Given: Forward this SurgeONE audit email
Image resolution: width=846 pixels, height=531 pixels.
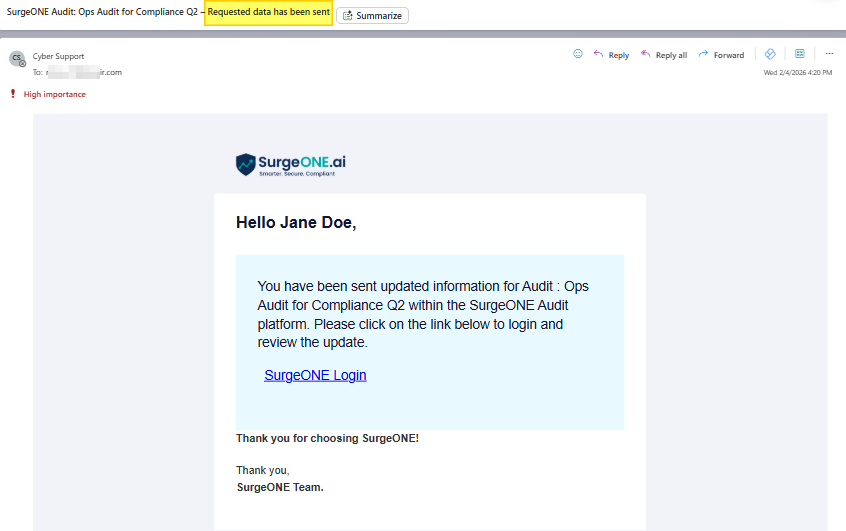Looking at the screenshot, I should click(721, 55).
